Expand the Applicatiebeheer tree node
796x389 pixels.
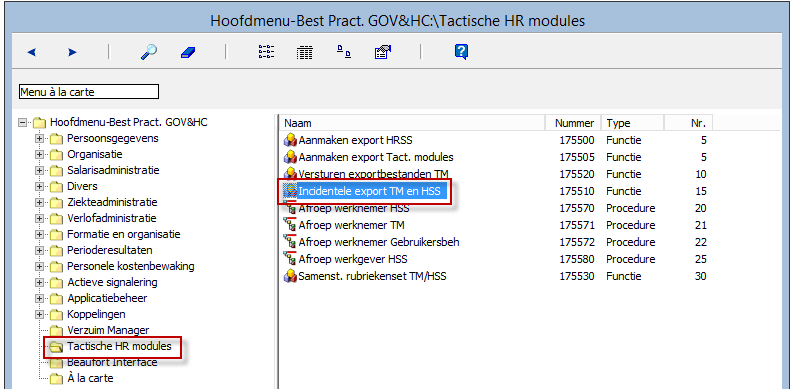(x=39, y=299)
